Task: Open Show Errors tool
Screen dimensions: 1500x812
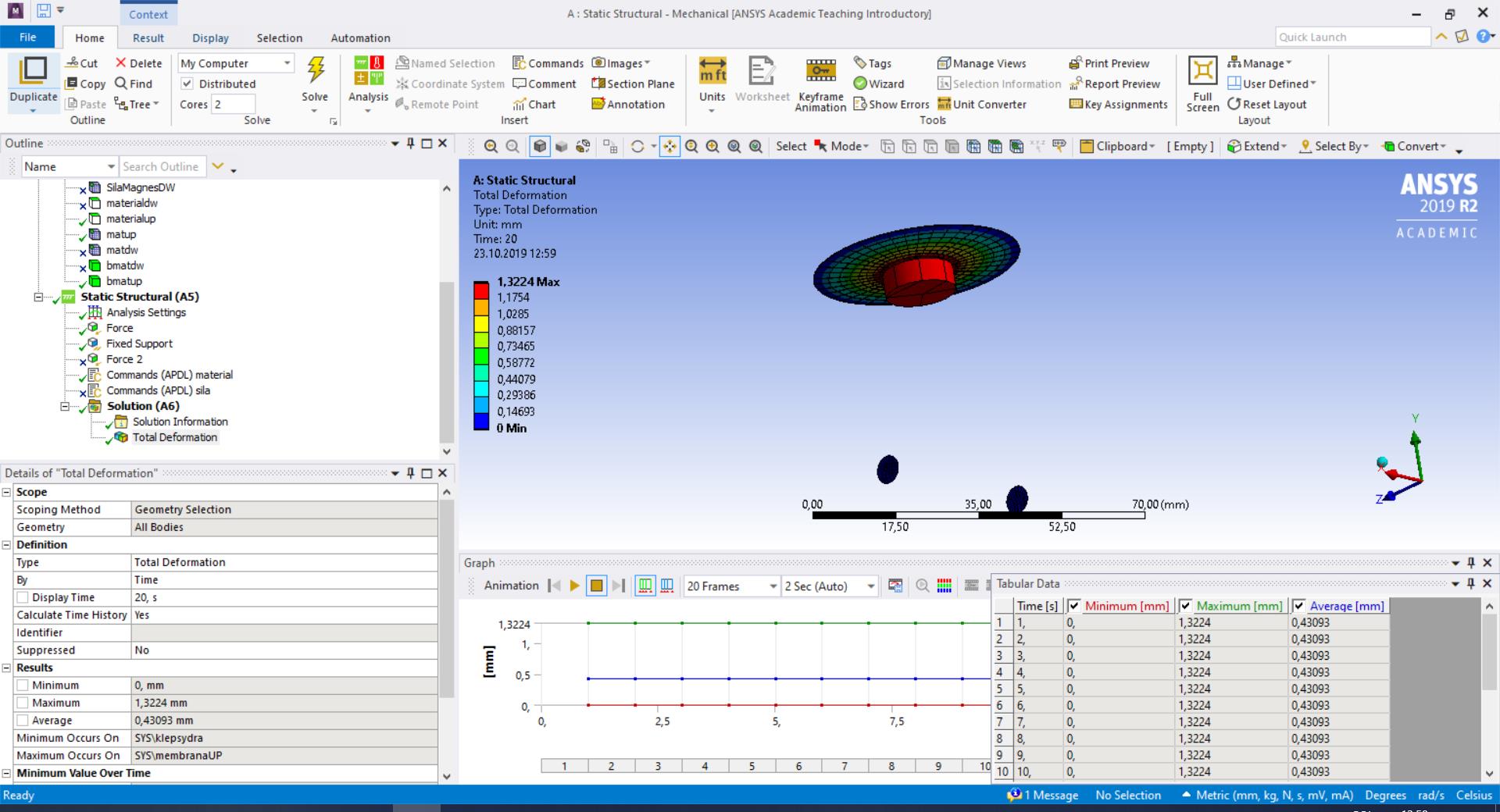Action: click(x=891, y=104)
